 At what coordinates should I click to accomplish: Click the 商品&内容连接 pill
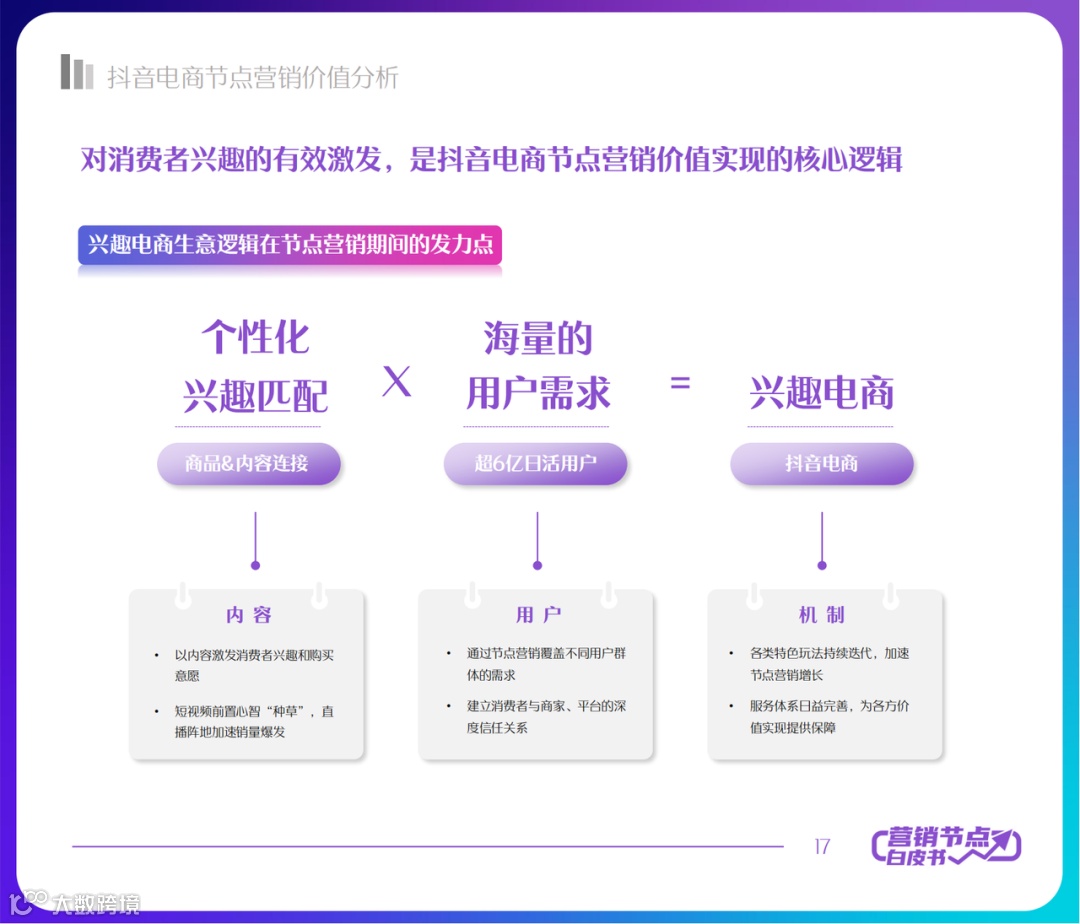[249, 463]
